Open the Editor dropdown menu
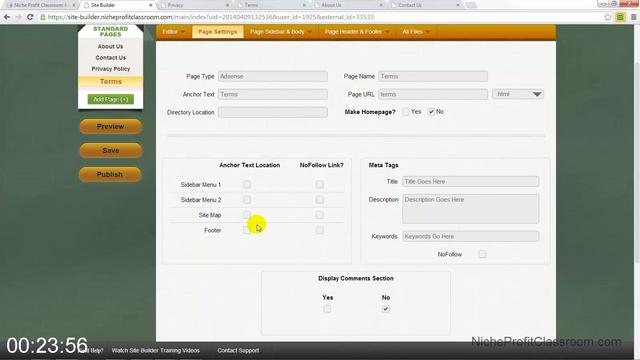640x360 pixels. pyautogui.click(x=173, y=31)
